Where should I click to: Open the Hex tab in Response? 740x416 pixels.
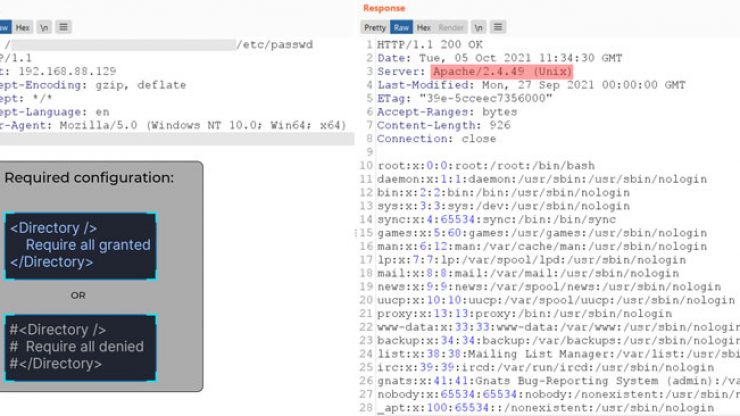tap(423, 27)
